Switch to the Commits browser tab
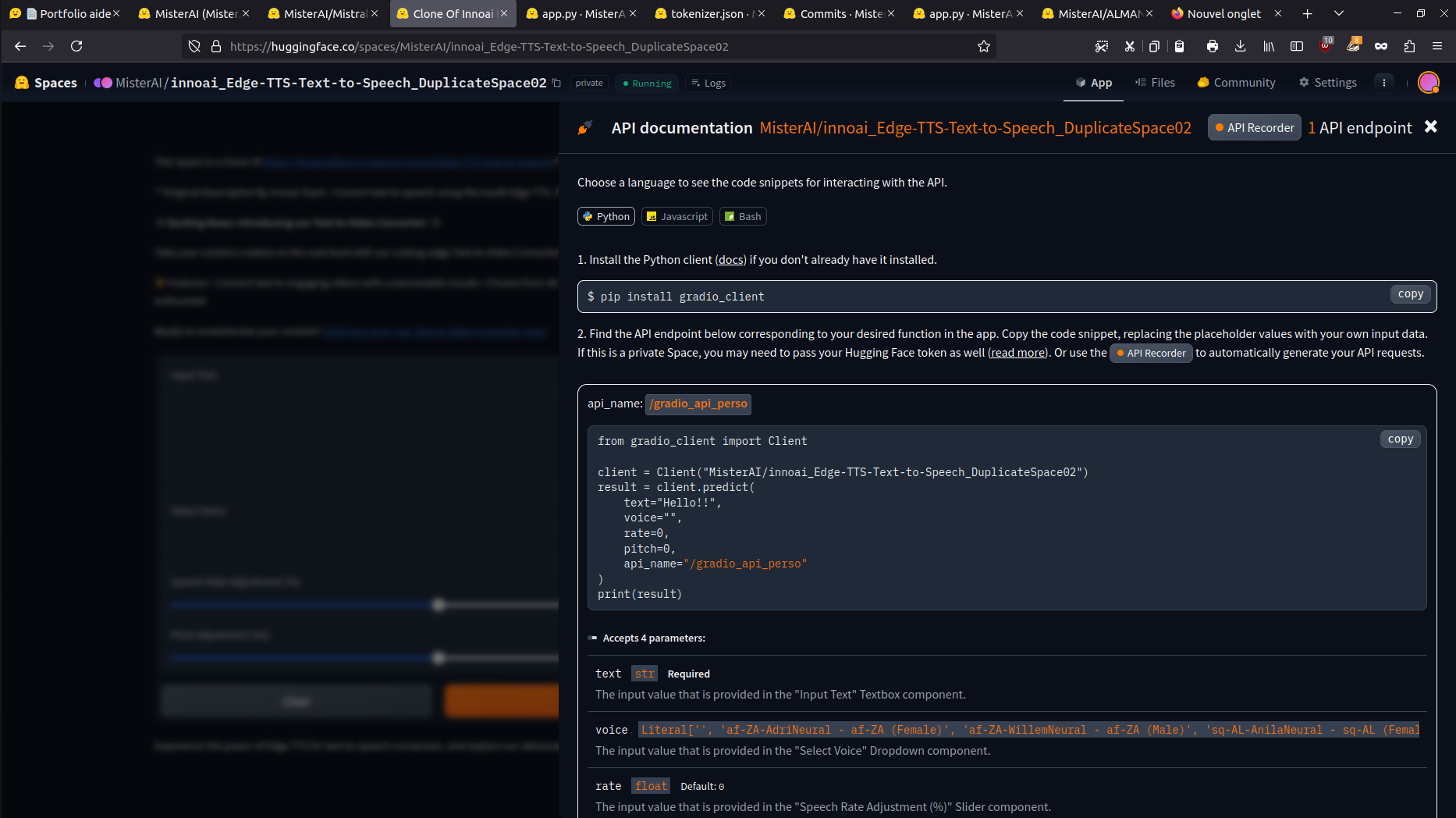The image size is (1456, 818). pyautogui.click(x=840, y=13)
